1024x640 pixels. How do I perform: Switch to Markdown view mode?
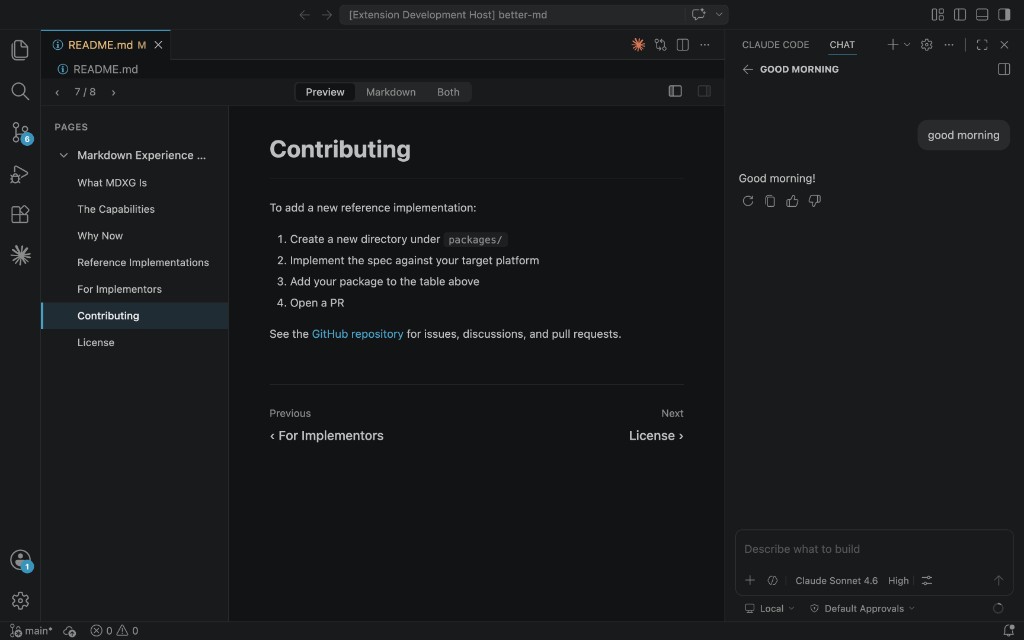(391, 92)
